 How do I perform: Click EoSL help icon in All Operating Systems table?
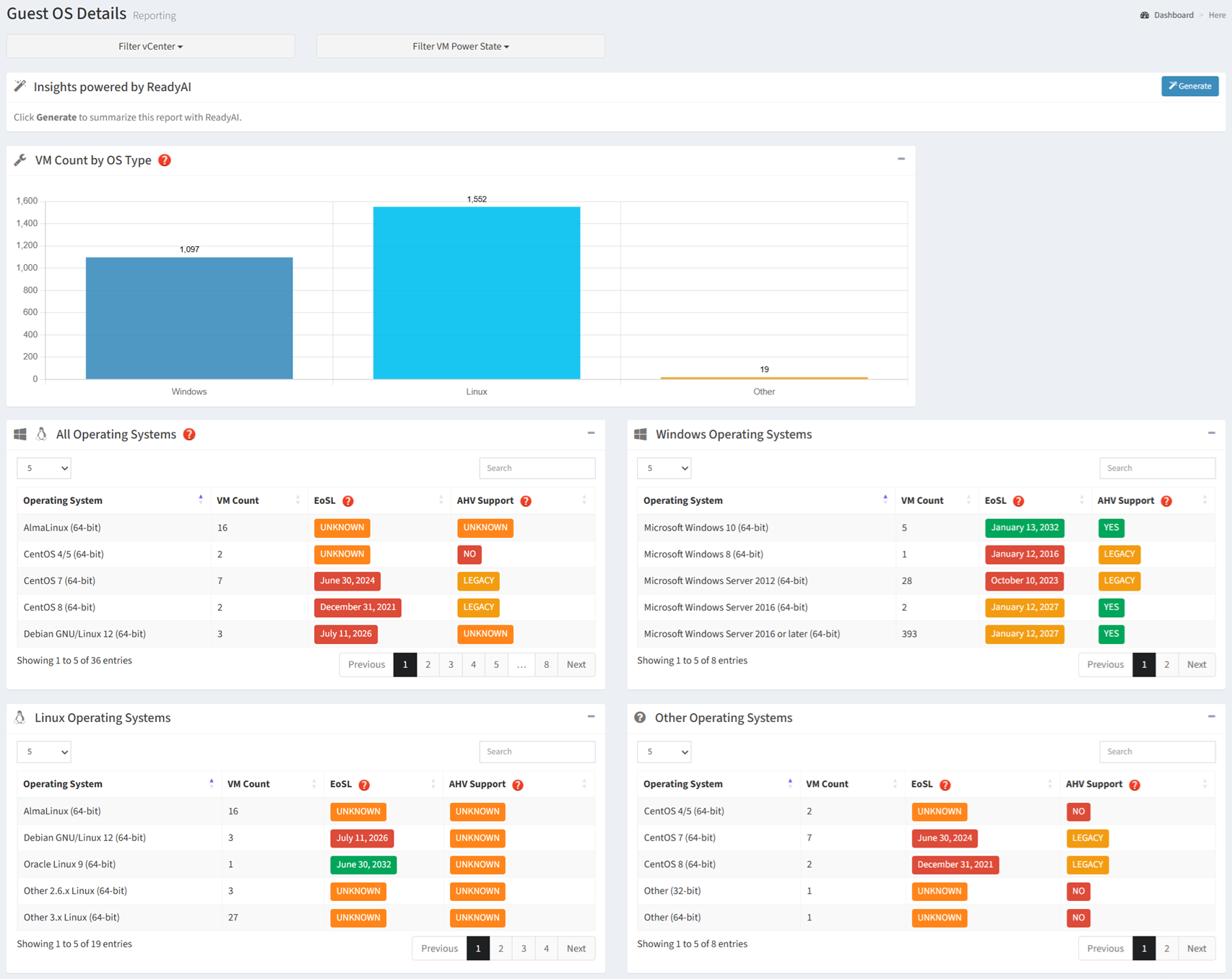(348, 501)
